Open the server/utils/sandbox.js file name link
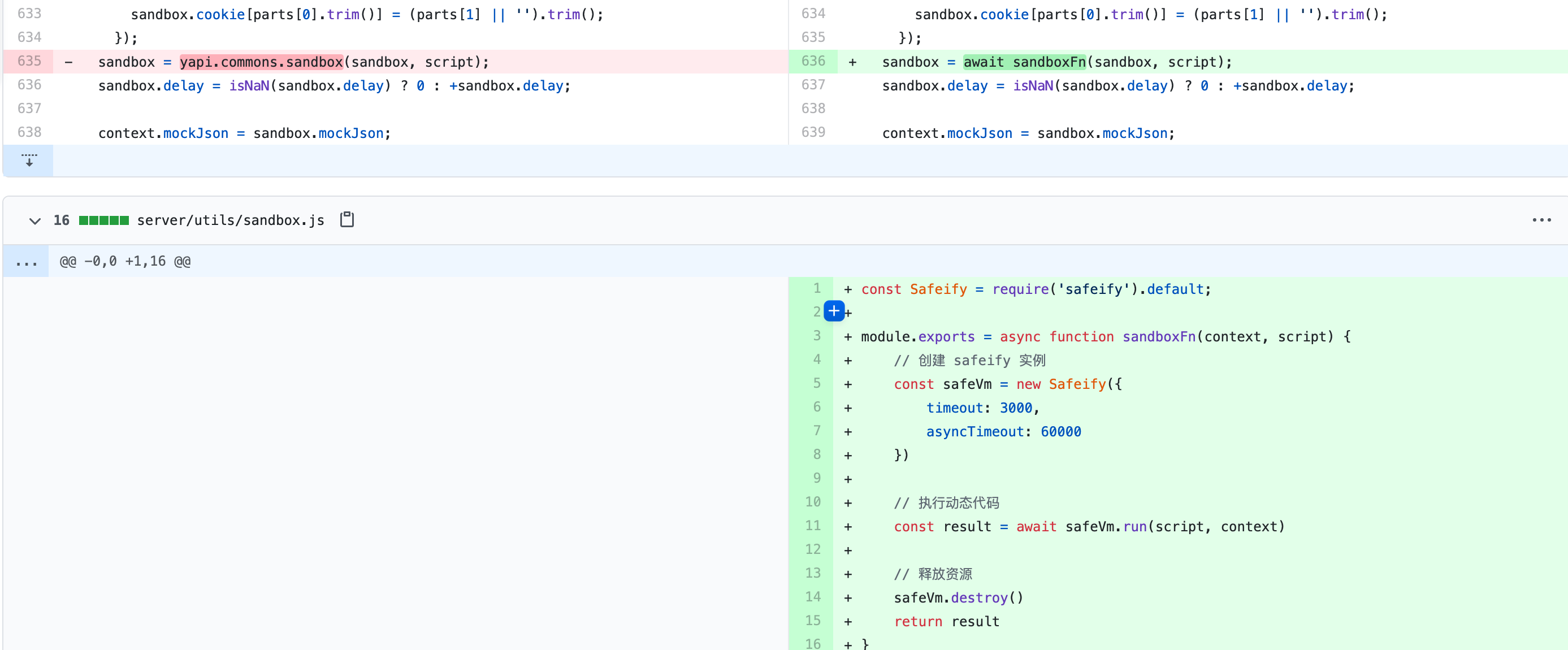This screenshot has width=1568, height=650. click(x=230, y=220)
